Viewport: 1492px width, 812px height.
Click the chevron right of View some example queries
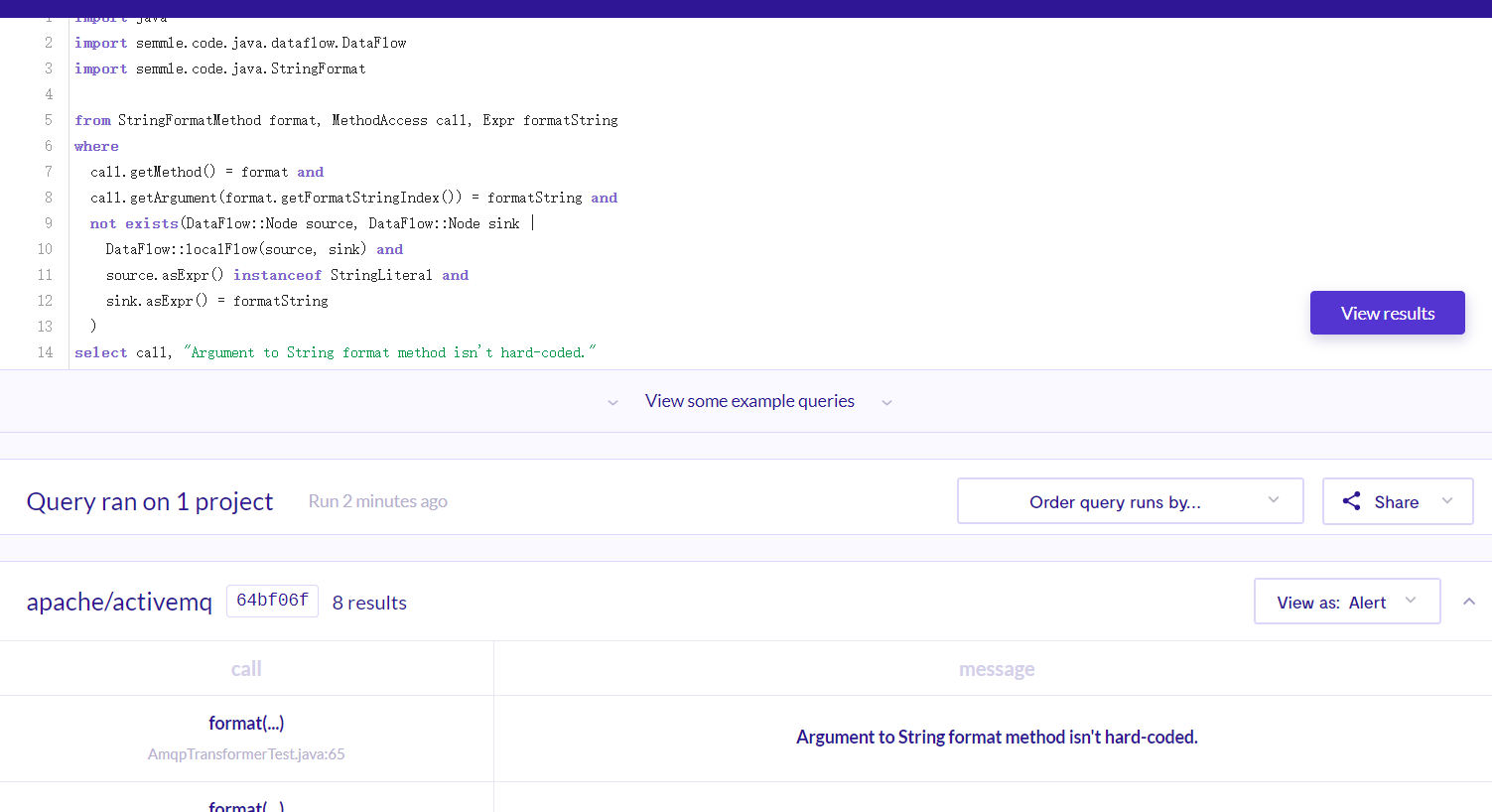click(886, 402)
